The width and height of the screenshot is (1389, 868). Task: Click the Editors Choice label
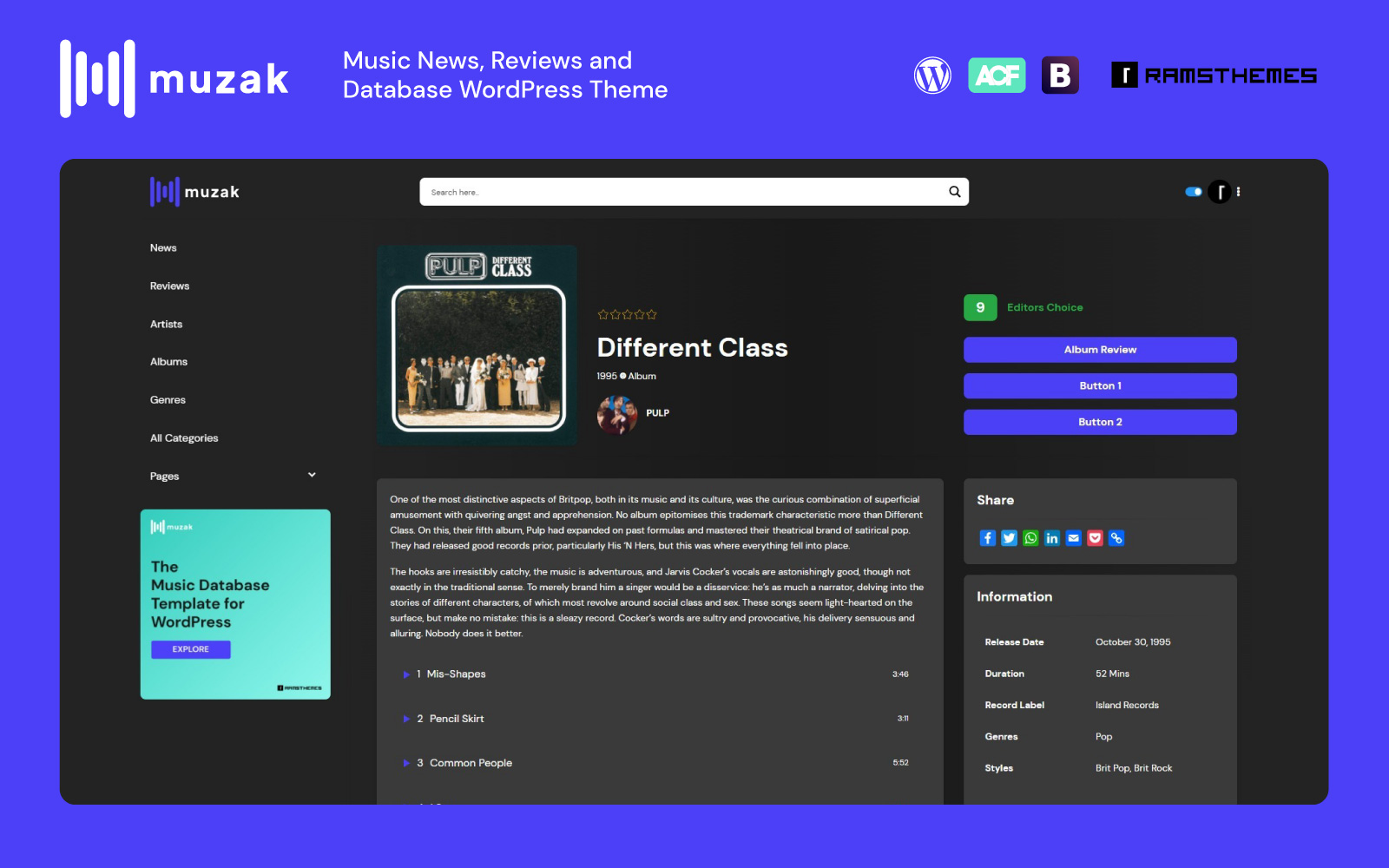pyautogui.click(x=1044, y=307)
